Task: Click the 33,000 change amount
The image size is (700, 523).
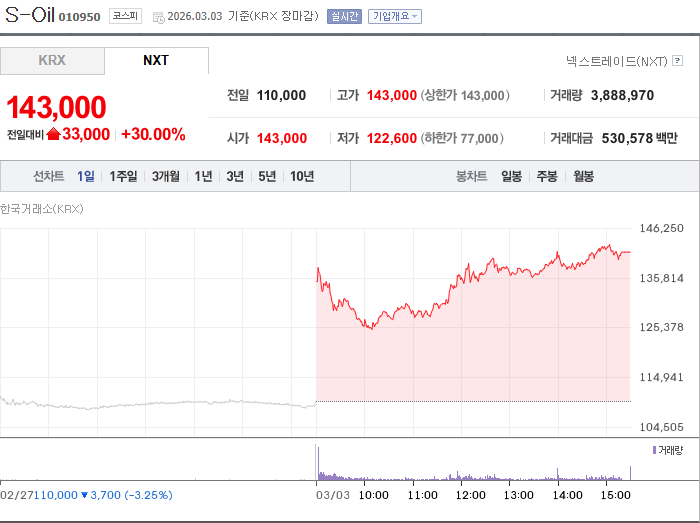Action: tap(86, 134)
